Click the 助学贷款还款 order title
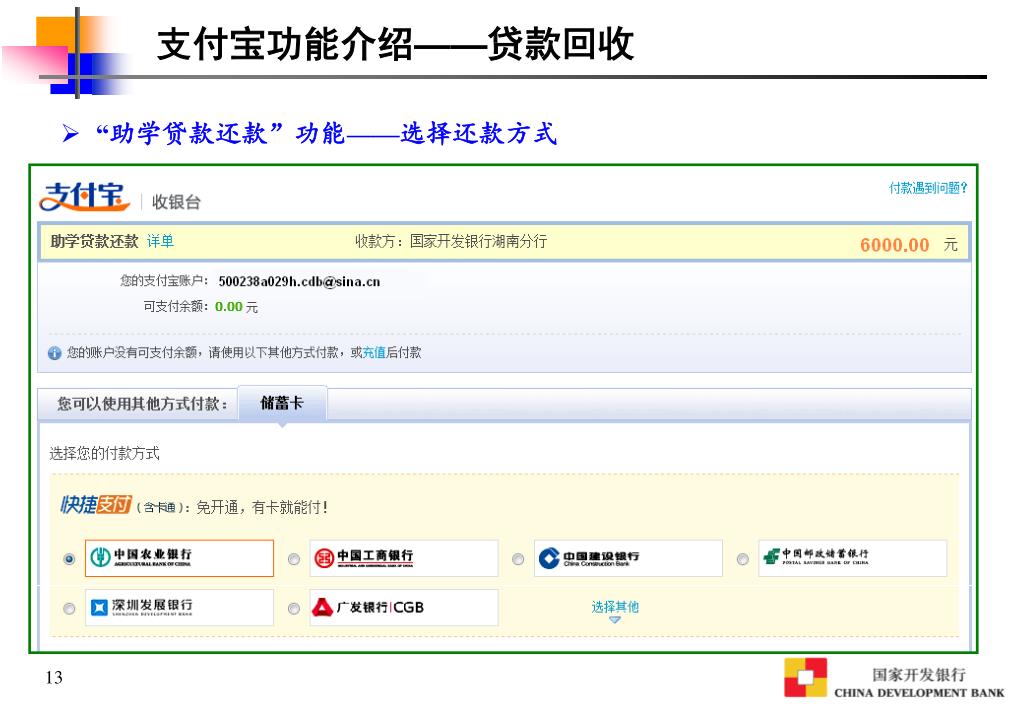This screenshot has height=708, width=1023. [x=94, y=241]
